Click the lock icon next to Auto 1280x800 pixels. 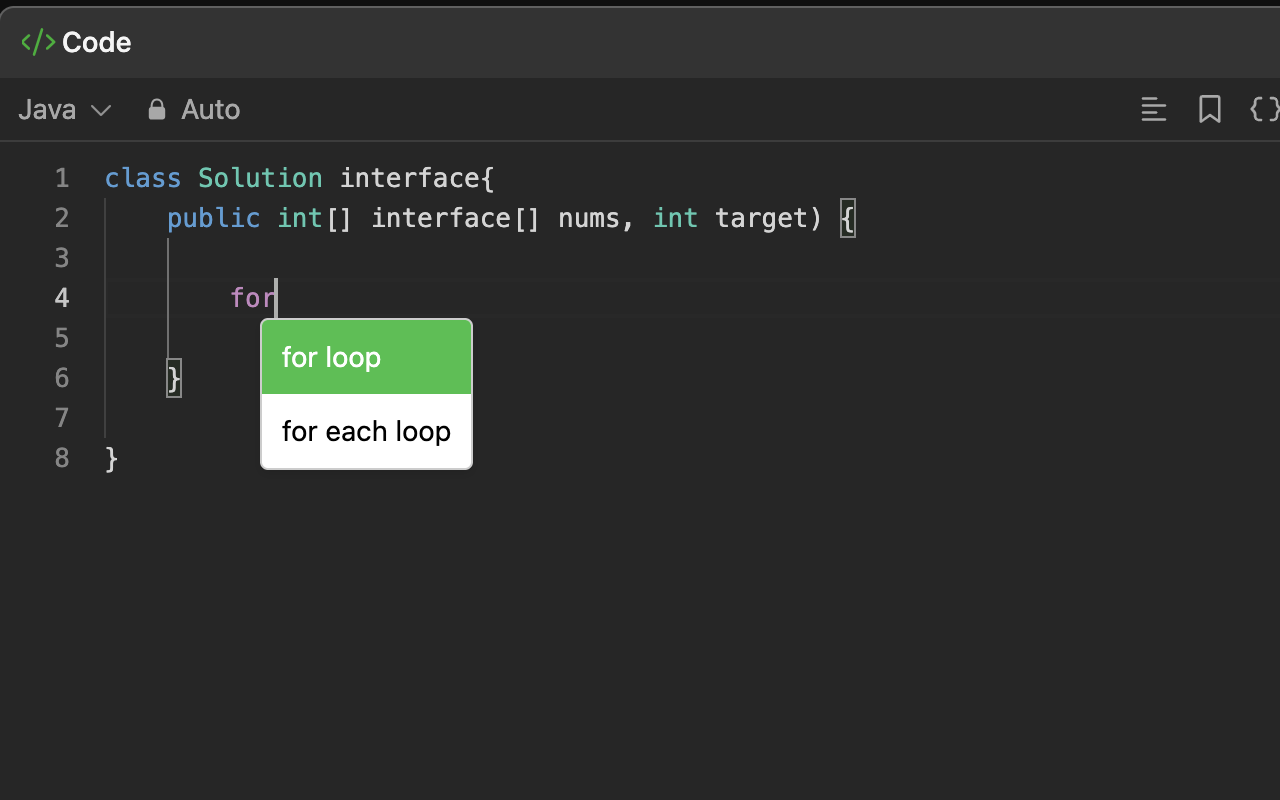click(x=156, y=109)
